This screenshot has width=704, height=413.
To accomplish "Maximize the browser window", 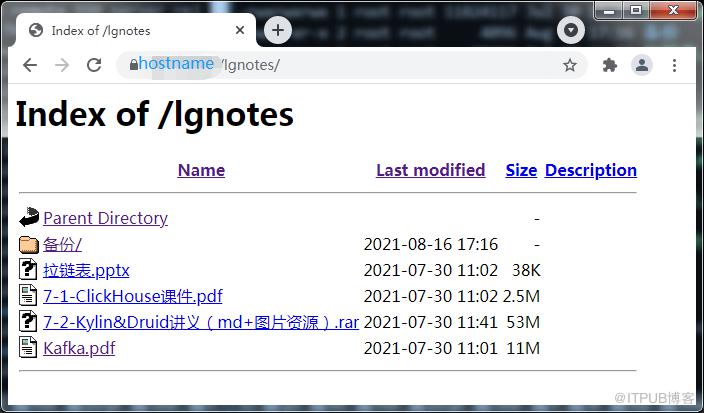I will click(x=636, y=10).
